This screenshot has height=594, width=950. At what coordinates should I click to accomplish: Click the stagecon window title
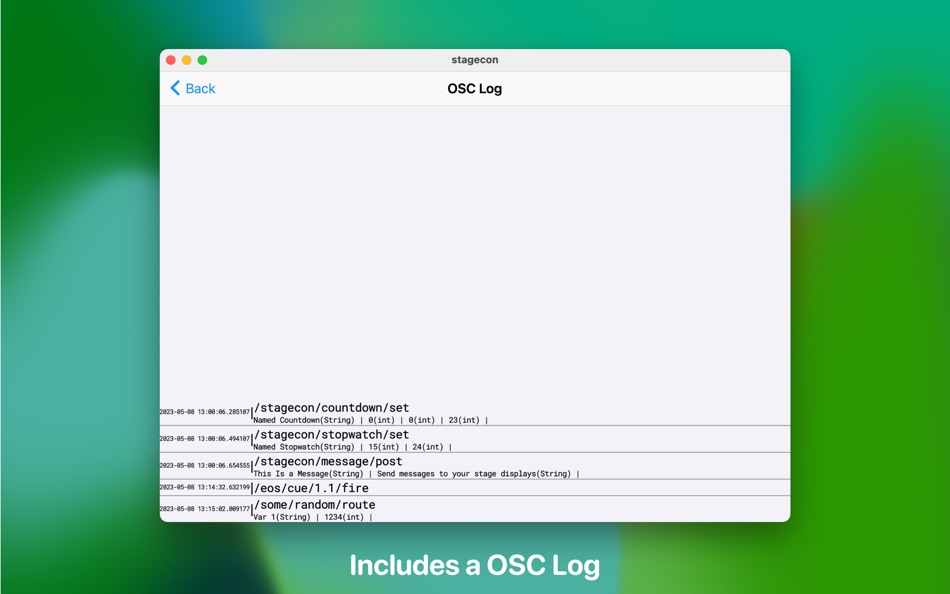pos(474,59)
